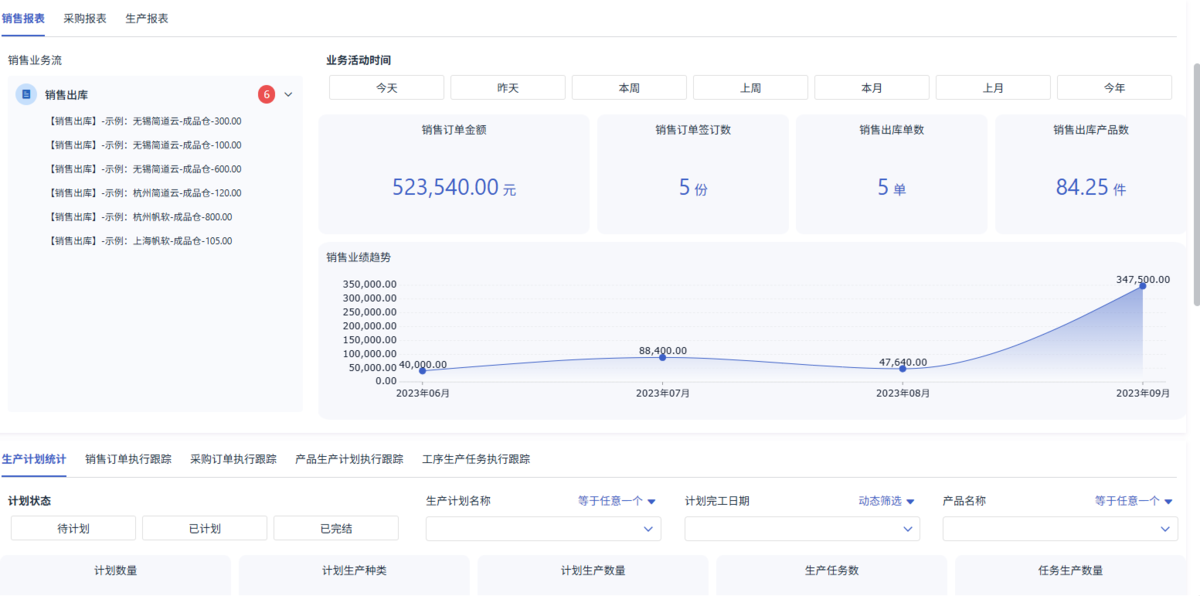The image size is (1200, 596).
Task: Open the 生产报表 tab
Action: 147,18
